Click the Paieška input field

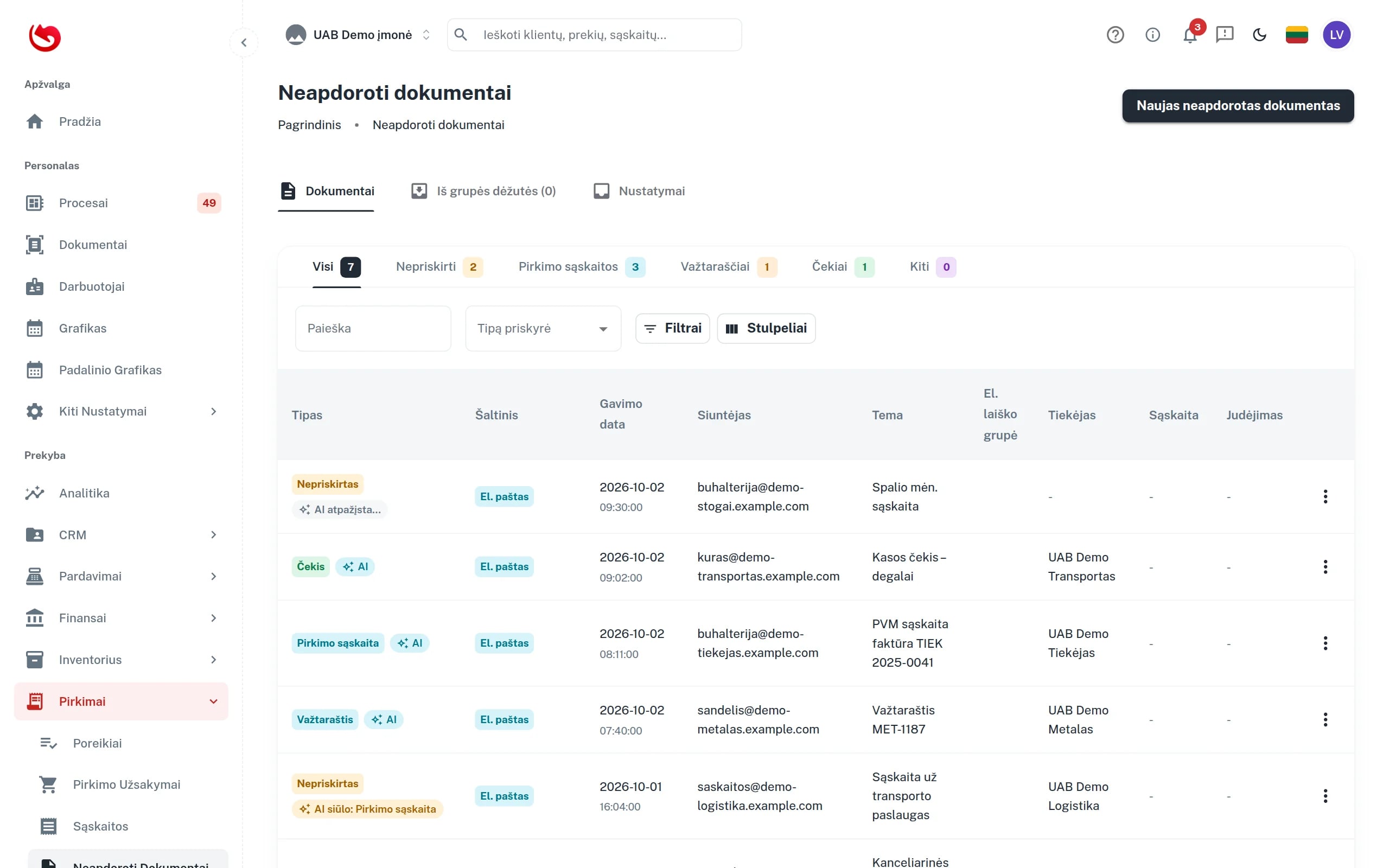click(373, 328)
